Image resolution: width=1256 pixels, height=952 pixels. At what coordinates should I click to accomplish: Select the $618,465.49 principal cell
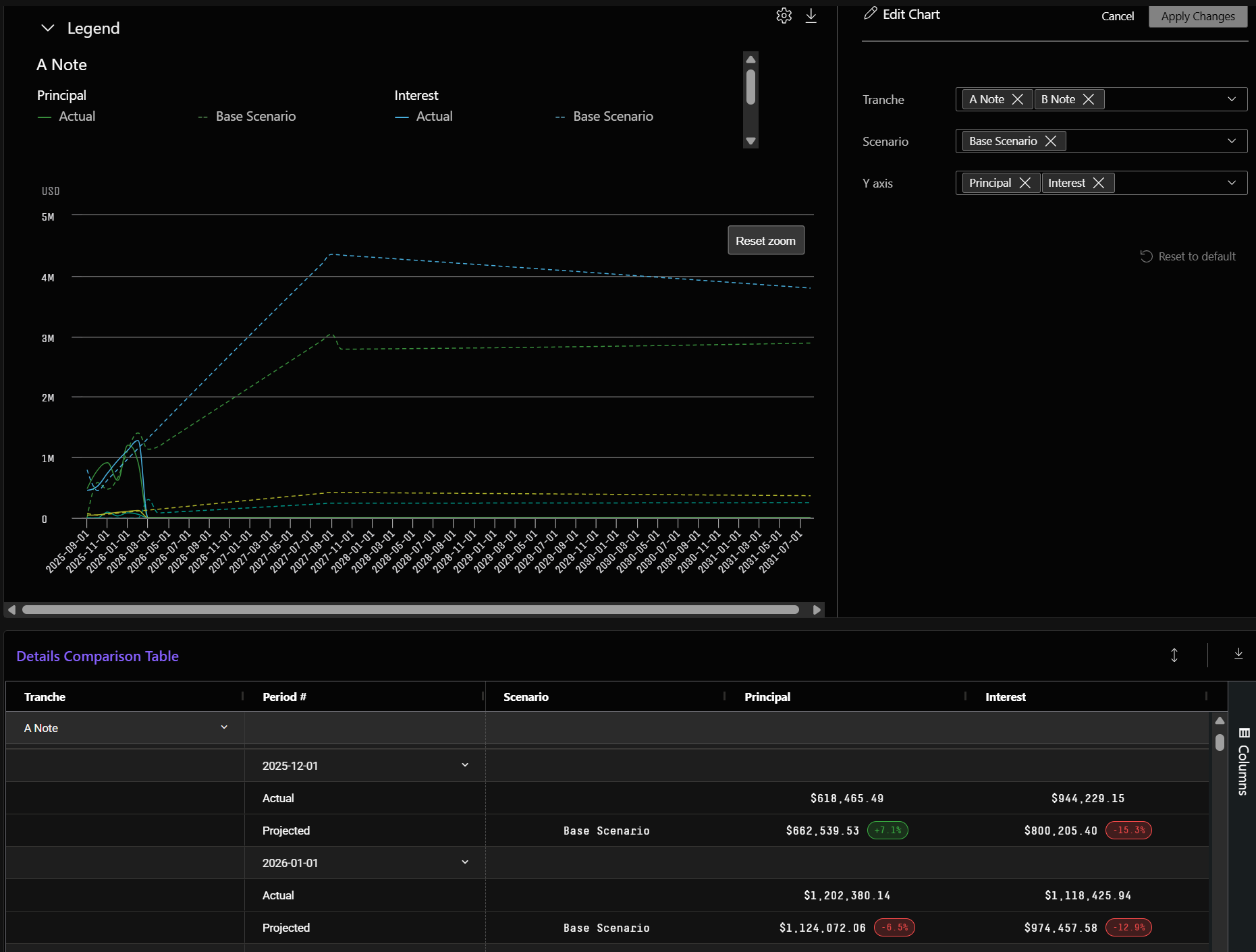(847, 798)
